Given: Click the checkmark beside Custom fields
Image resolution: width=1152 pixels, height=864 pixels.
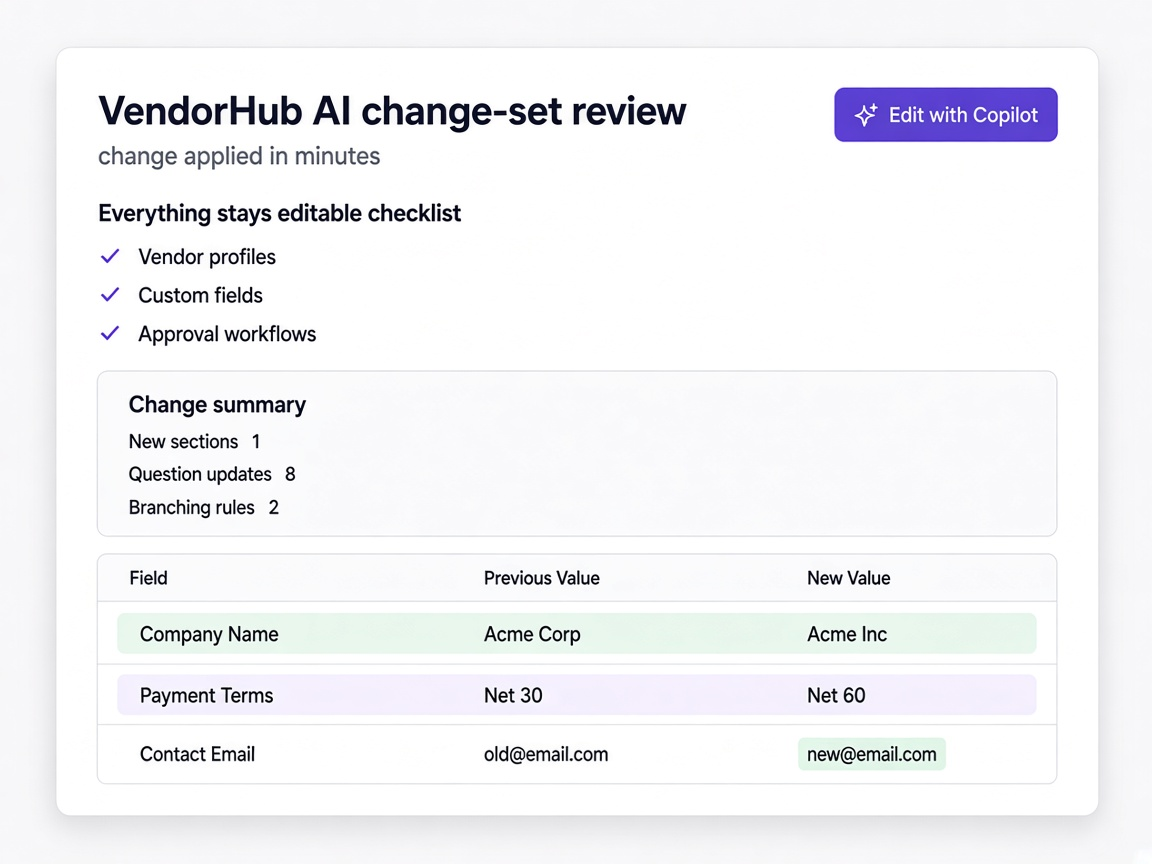Looking at the screenshot, I should [110, 295].
